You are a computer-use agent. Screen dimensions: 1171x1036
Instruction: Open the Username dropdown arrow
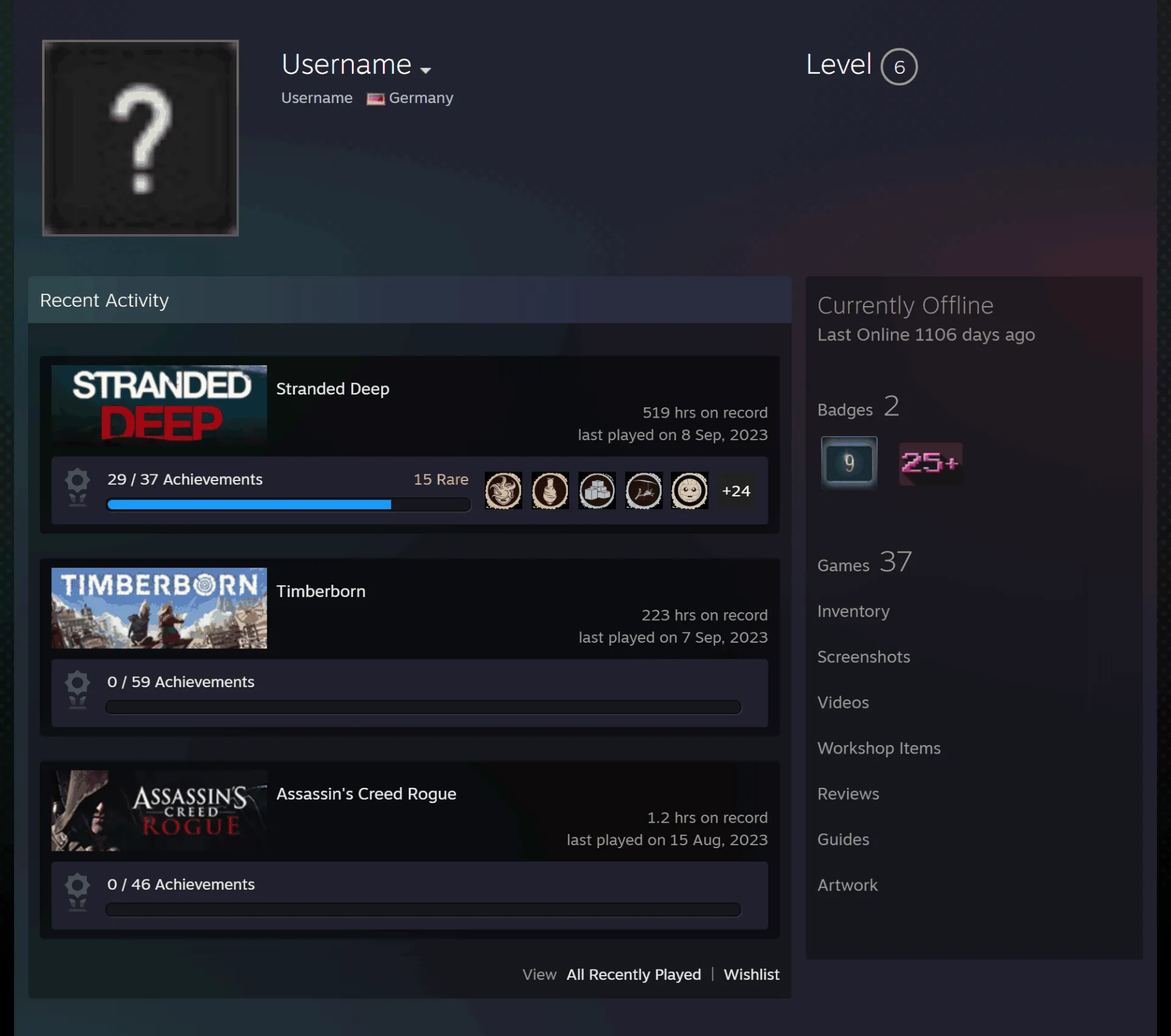point(426,71)
